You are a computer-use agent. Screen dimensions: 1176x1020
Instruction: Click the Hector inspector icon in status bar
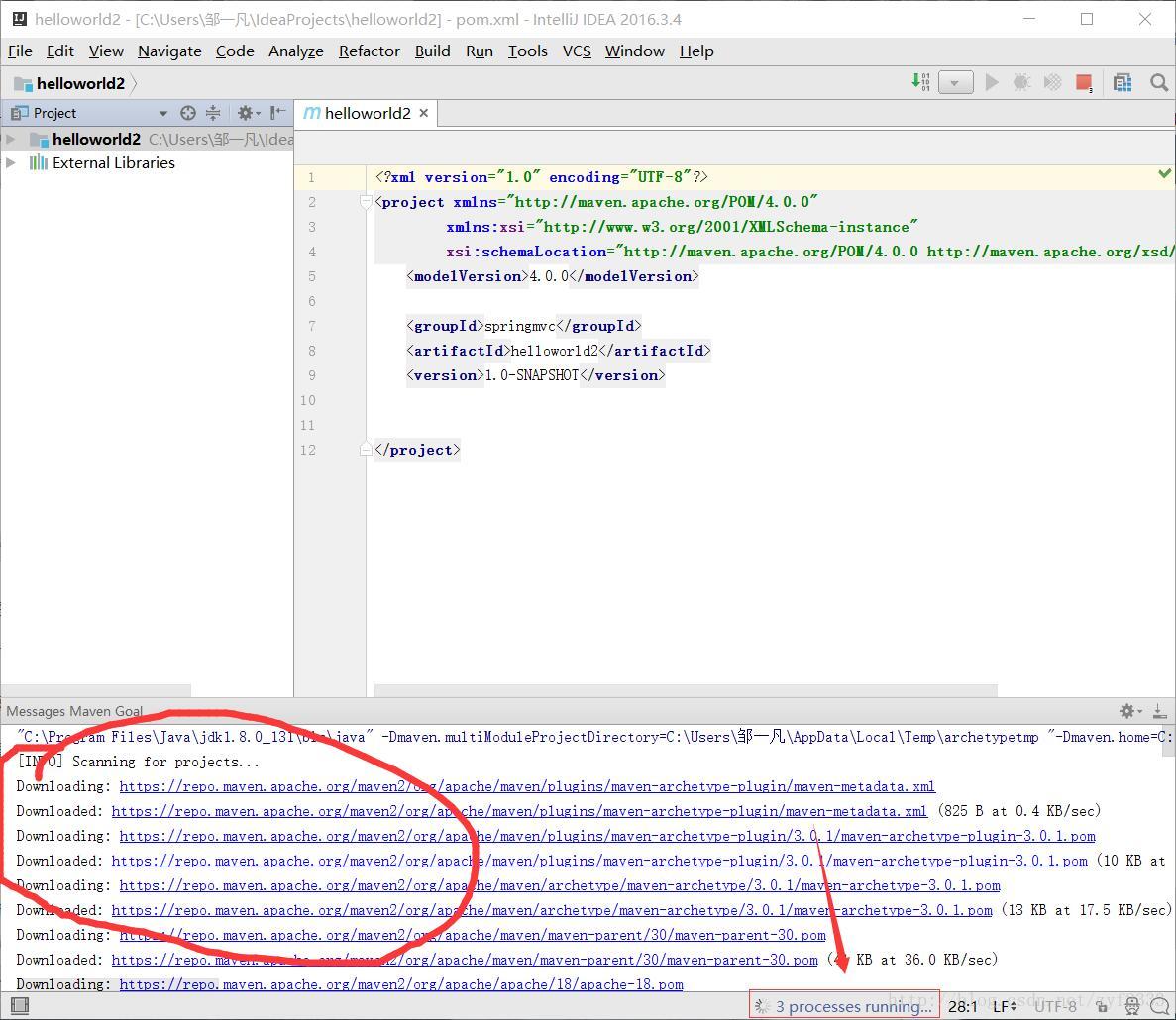[1132, 1006]
